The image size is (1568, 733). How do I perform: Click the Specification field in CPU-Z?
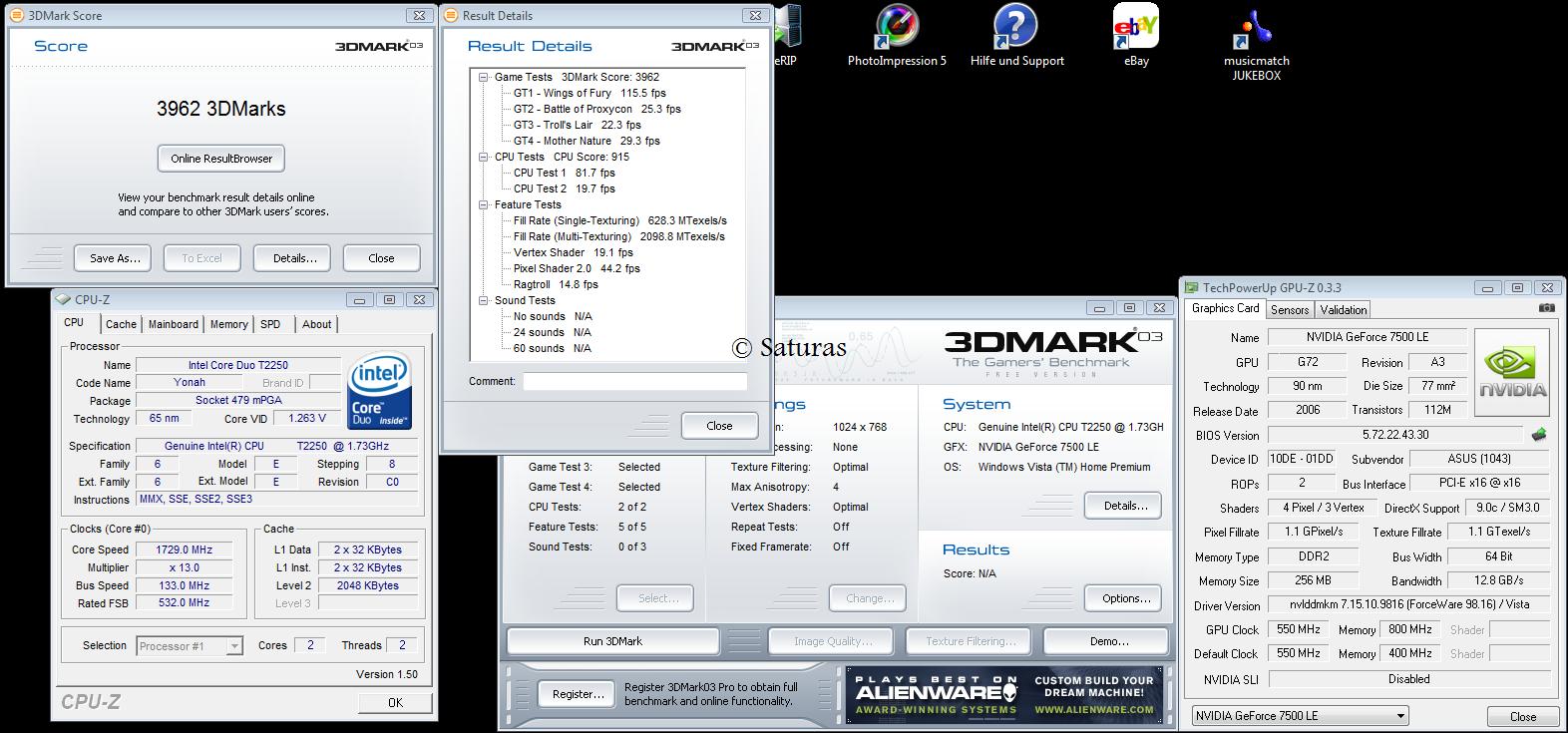276,446
